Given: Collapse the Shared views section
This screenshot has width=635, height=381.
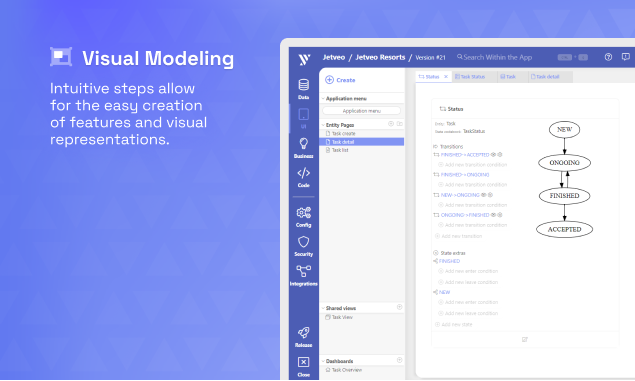Looking at the screenshot, I should (x=323, y=308).
